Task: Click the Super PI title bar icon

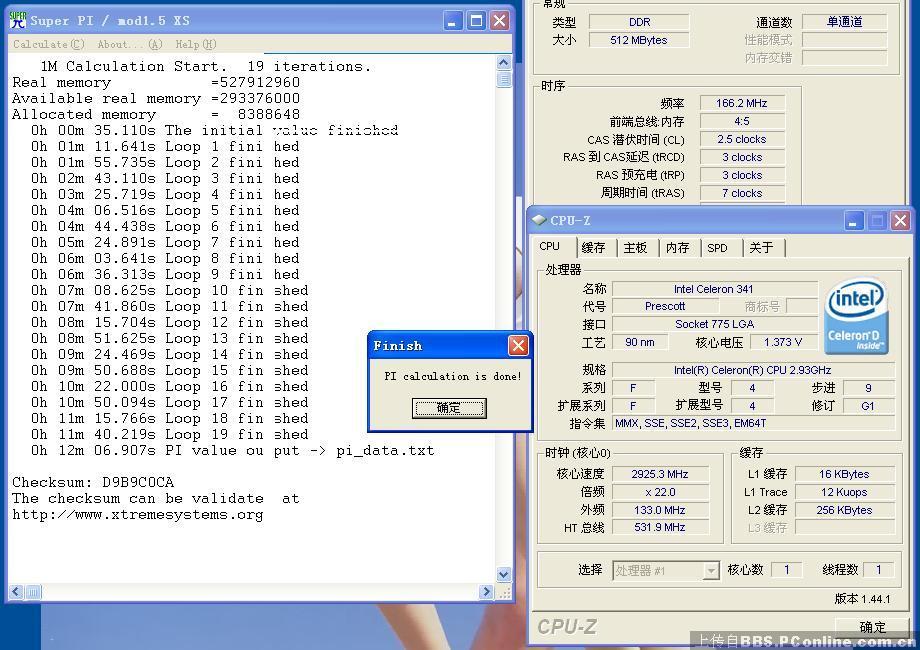Action: click(18, 21)
